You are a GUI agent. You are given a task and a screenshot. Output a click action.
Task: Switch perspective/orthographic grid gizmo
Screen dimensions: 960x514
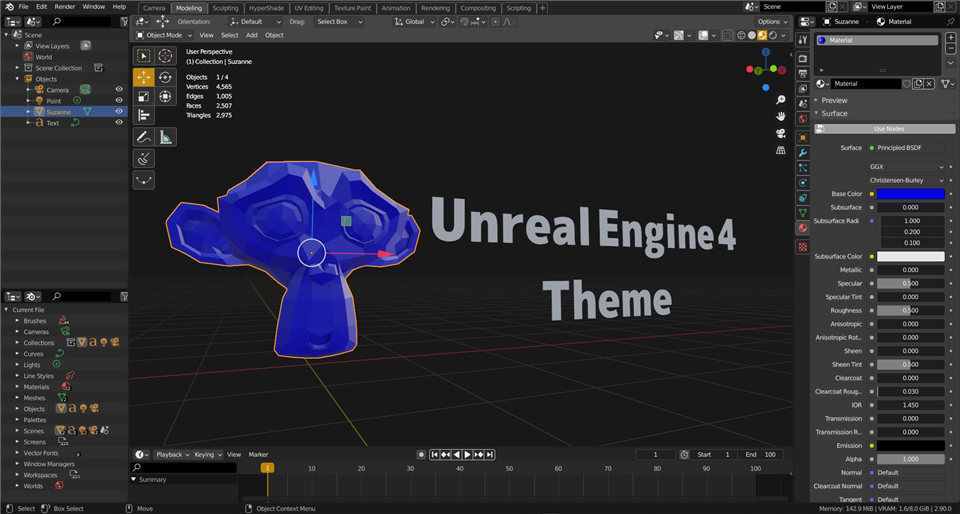(x=781, y=150)
